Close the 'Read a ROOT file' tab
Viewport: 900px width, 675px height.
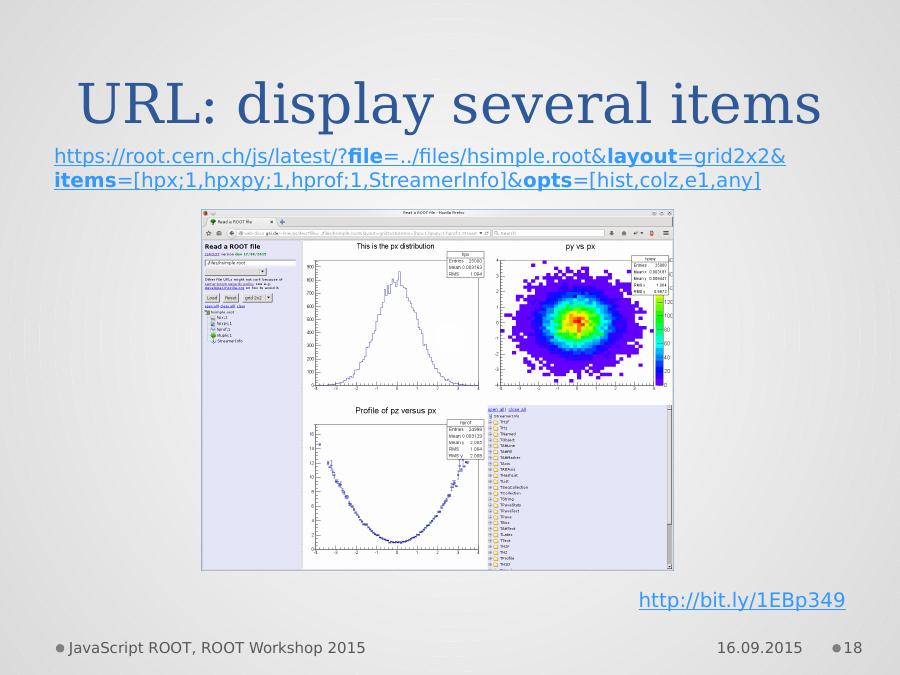(271, 222)
